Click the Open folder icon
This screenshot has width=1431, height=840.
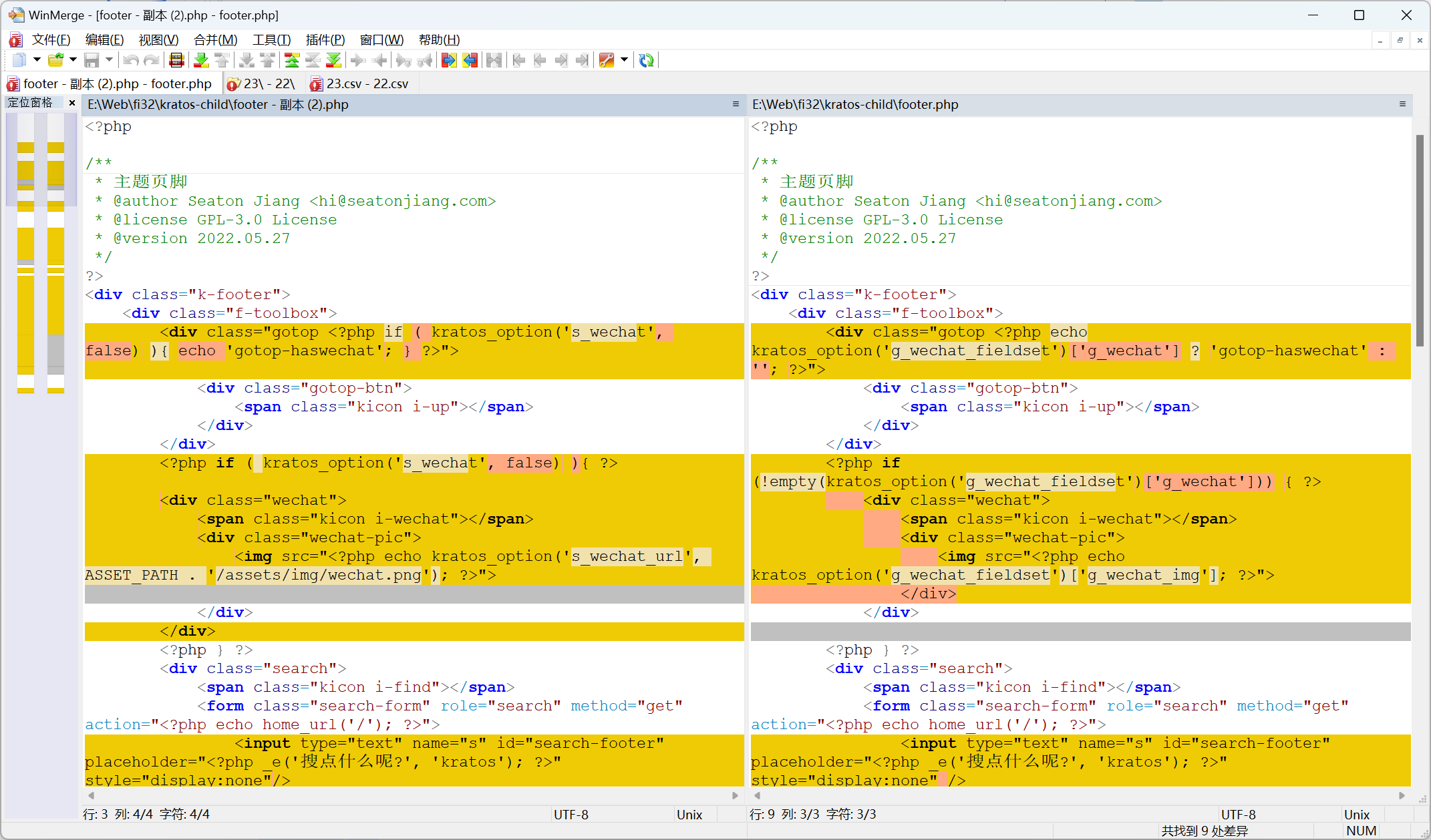click(x=55, y=60)
